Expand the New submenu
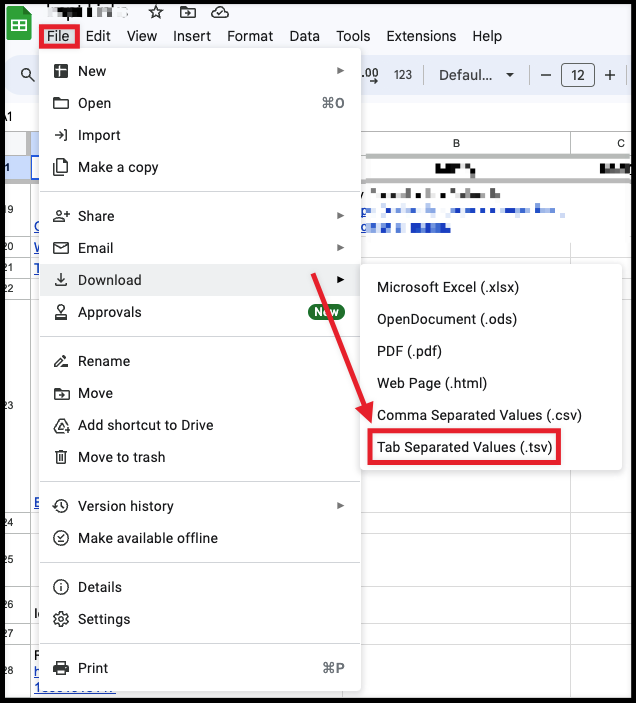This screenshot has height=703, width=636. (x=200, y=71)
